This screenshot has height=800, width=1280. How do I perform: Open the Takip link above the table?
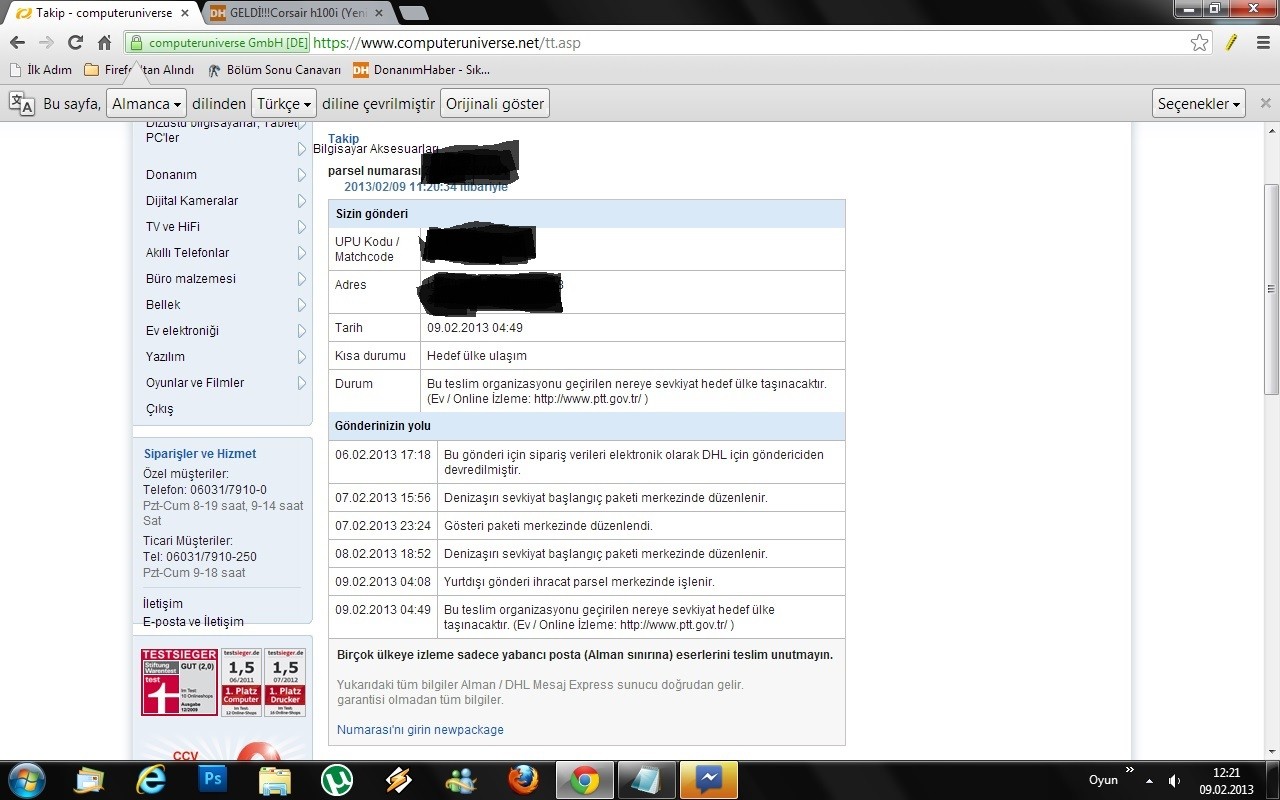[x=343, y=139]
